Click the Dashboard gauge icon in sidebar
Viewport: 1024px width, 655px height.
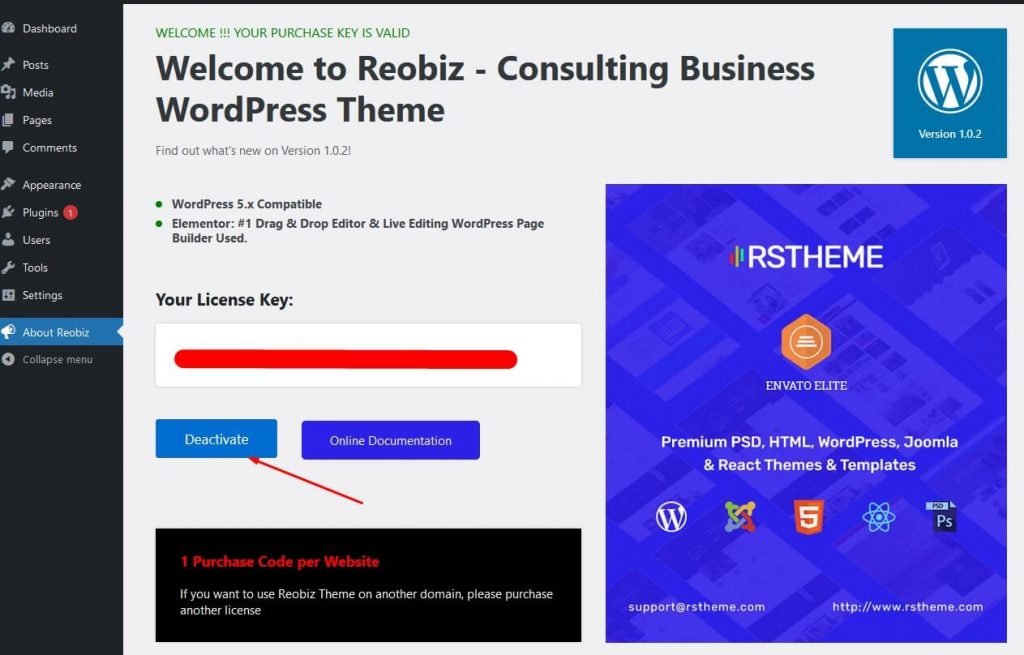[8, 28]
